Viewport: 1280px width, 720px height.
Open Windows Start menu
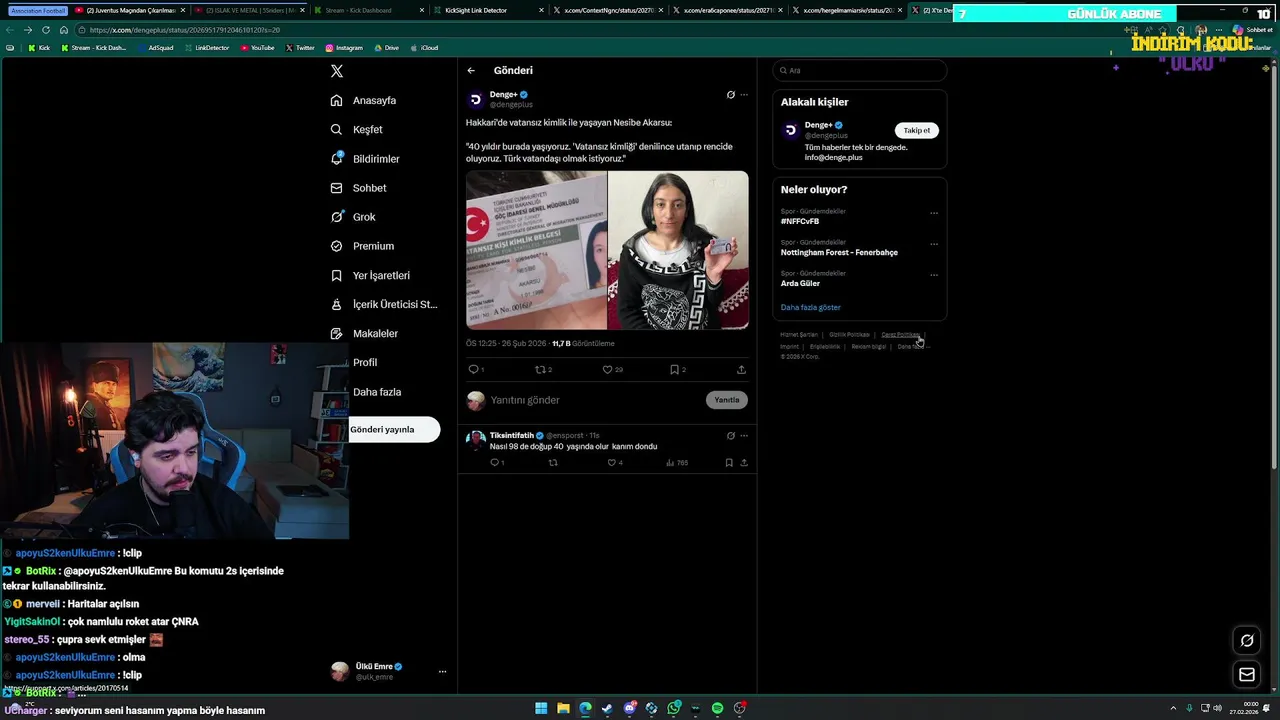point(541,708)
